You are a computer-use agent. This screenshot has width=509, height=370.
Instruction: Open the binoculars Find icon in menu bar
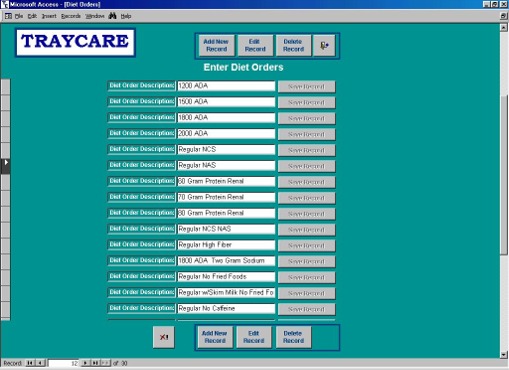pyautogui.click(x=112, y=16)
